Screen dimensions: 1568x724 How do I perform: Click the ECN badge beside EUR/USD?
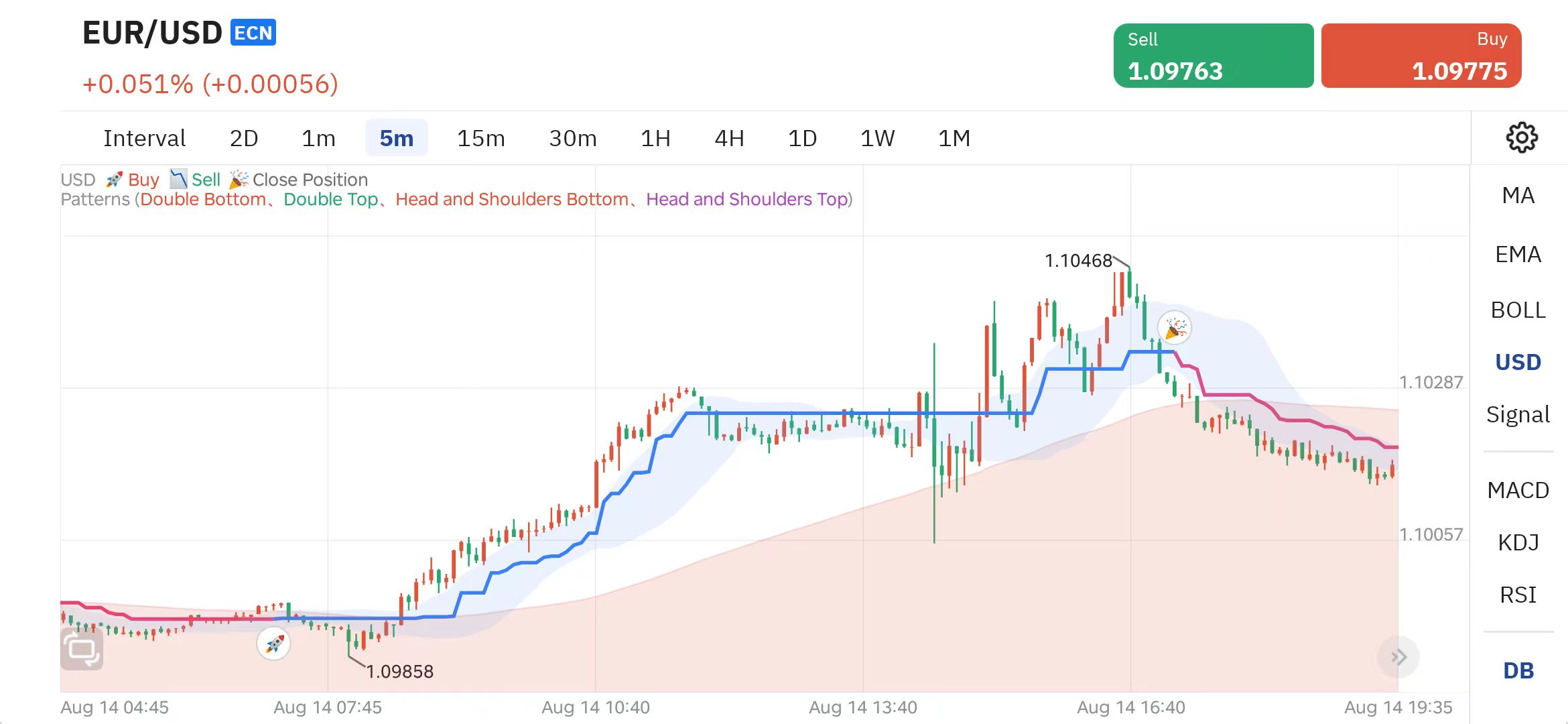point(253,33)
